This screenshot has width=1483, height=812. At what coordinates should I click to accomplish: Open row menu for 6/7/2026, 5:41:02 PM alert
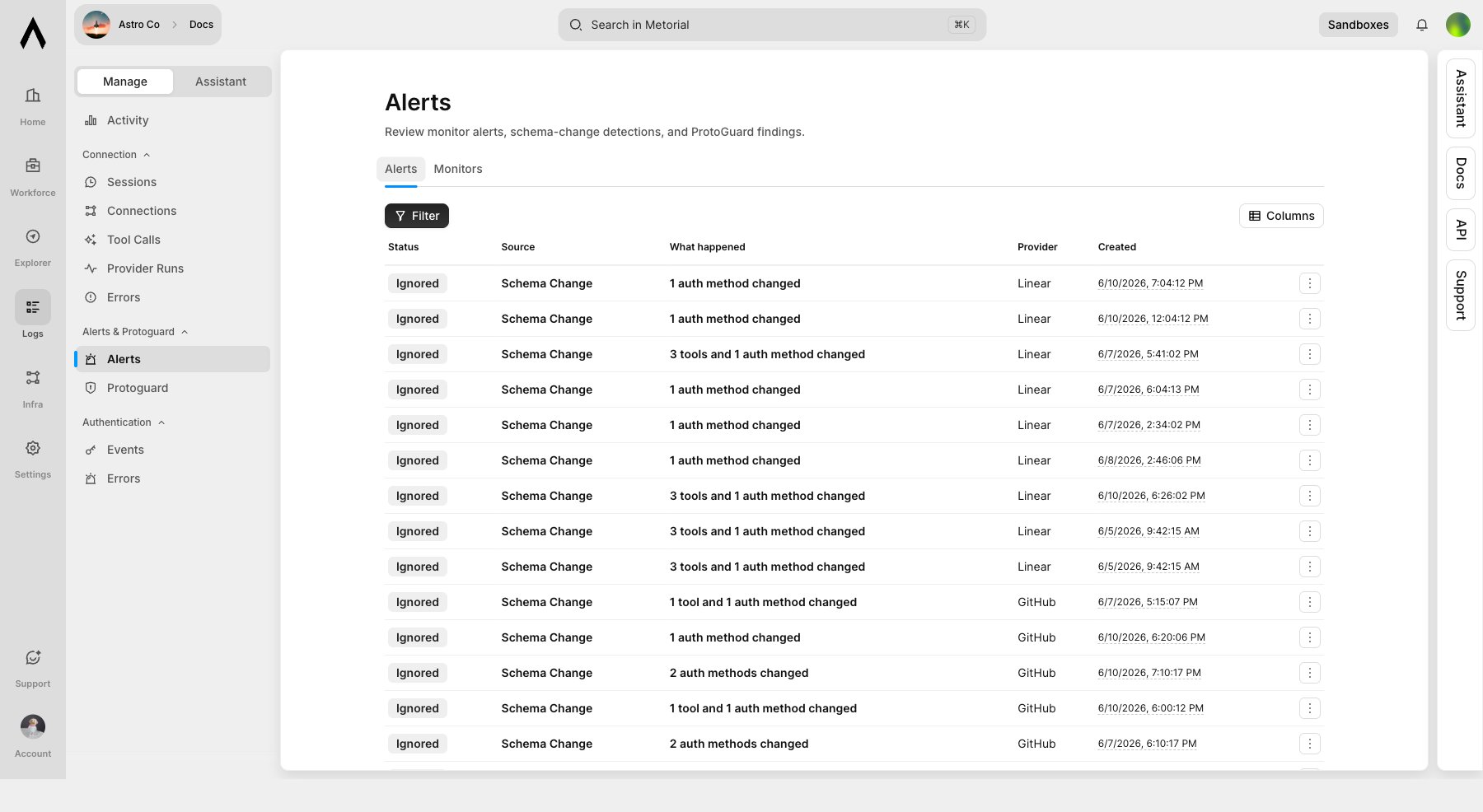1310,354
